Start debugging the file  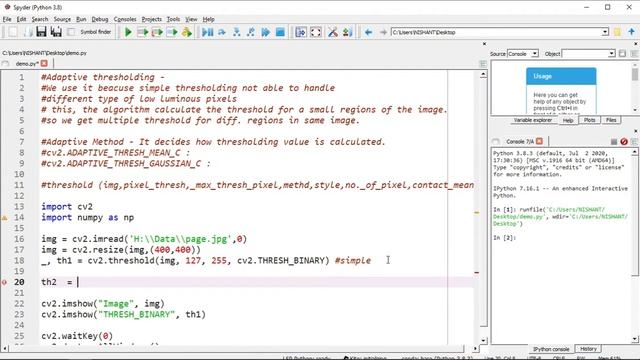click(207, 32)
